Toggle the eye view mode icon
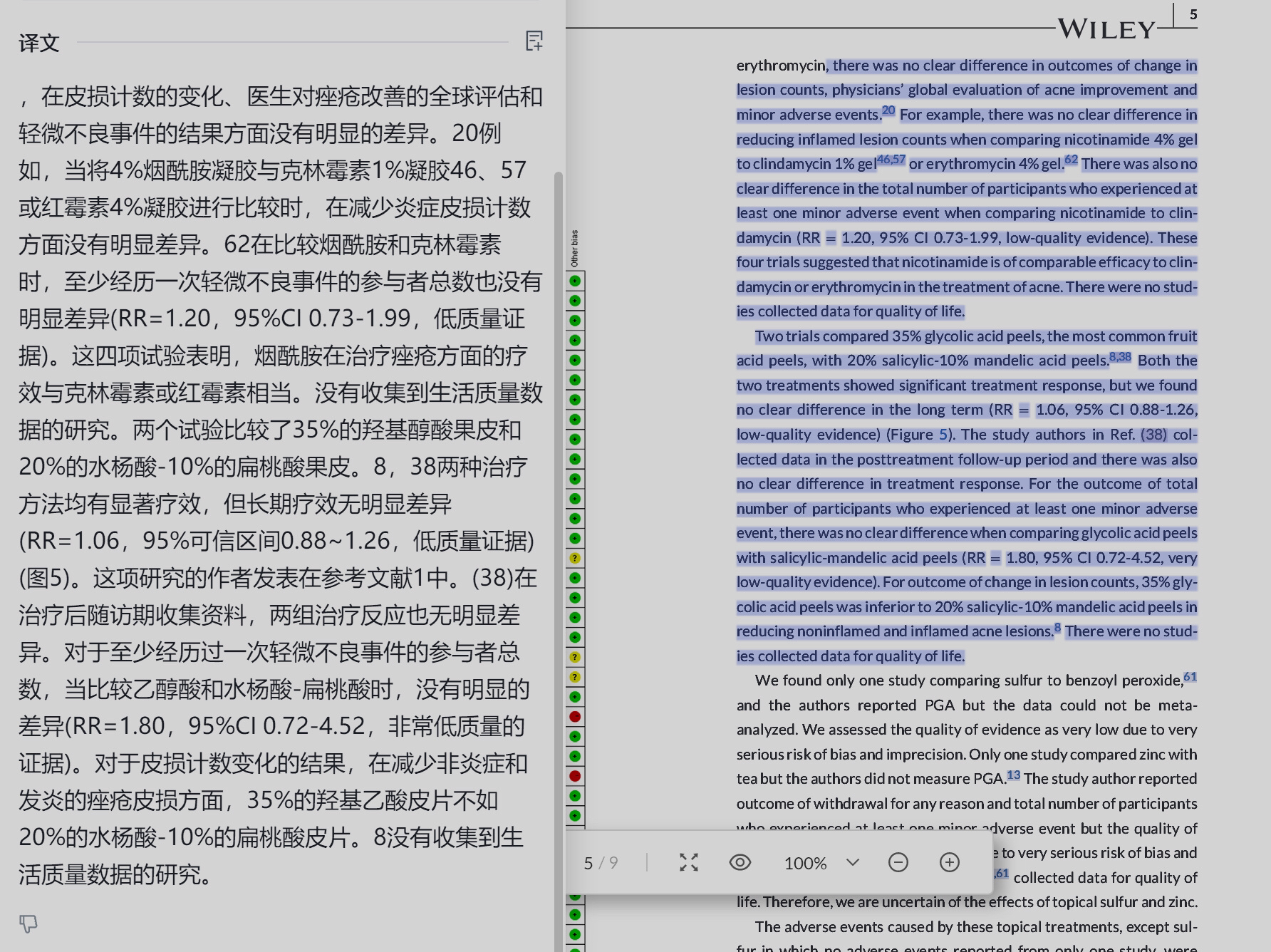 coord(740,863)
